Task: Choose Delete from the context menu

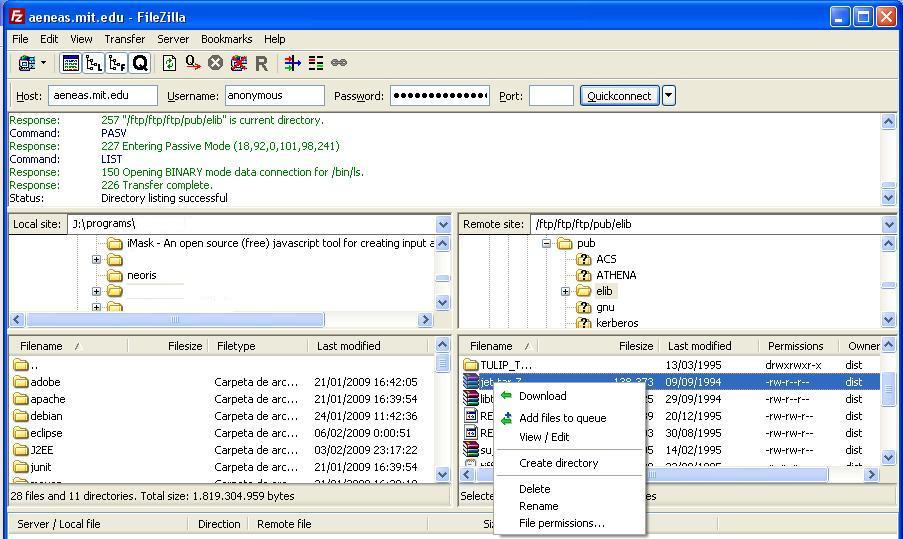Action: pos(569,489)
